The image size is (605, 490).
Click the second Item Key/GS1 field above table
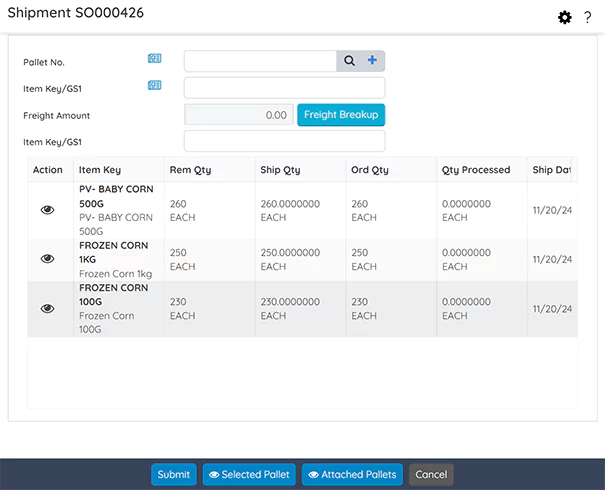click(284, 141)
